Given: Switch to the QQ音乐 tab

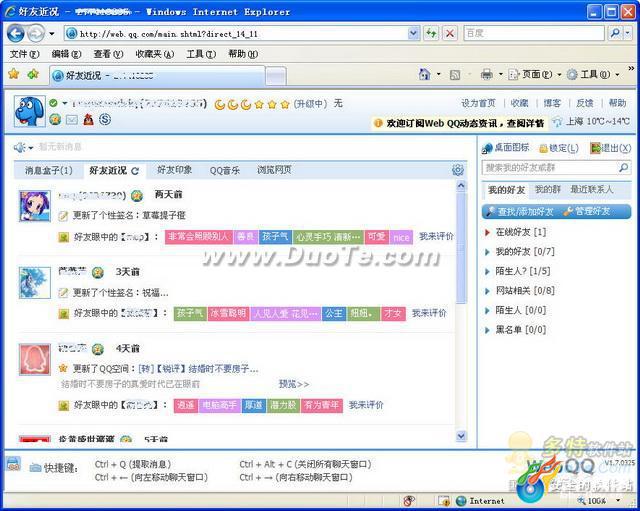Looking at the screenshot, I should pyautogui.click(x=224, y=170).
